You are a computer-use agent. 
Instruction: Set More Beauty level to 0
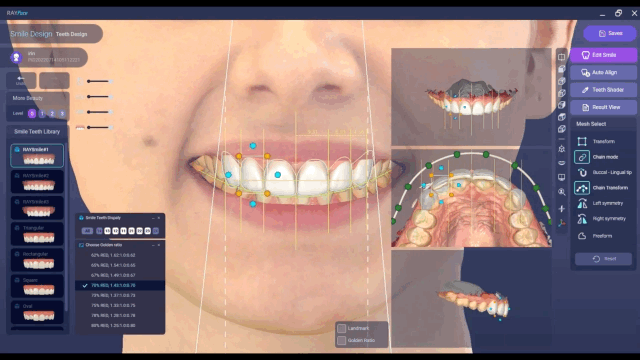click(x=32, y=113)
